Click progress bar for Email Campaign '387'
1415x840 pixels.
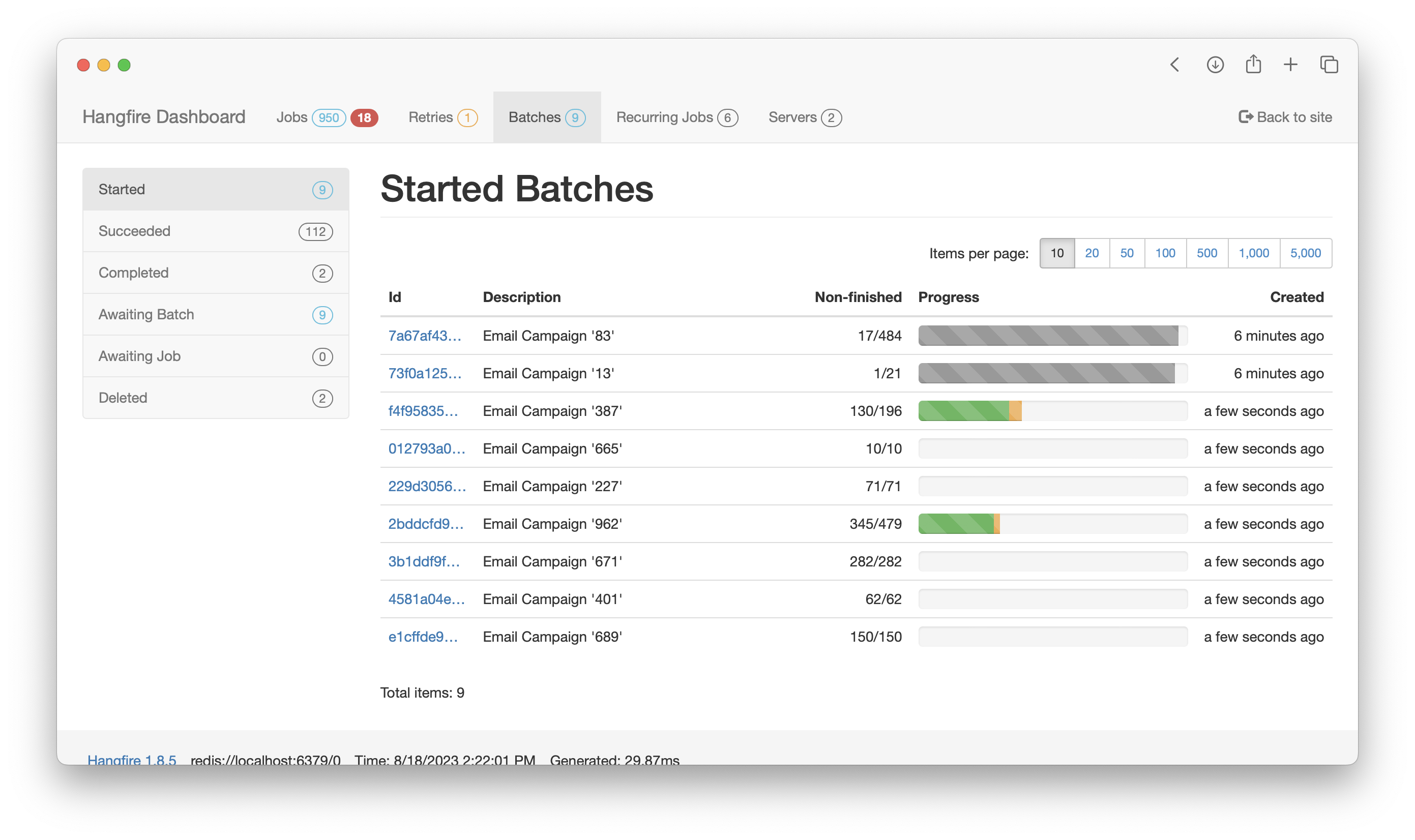(1053, 411)
